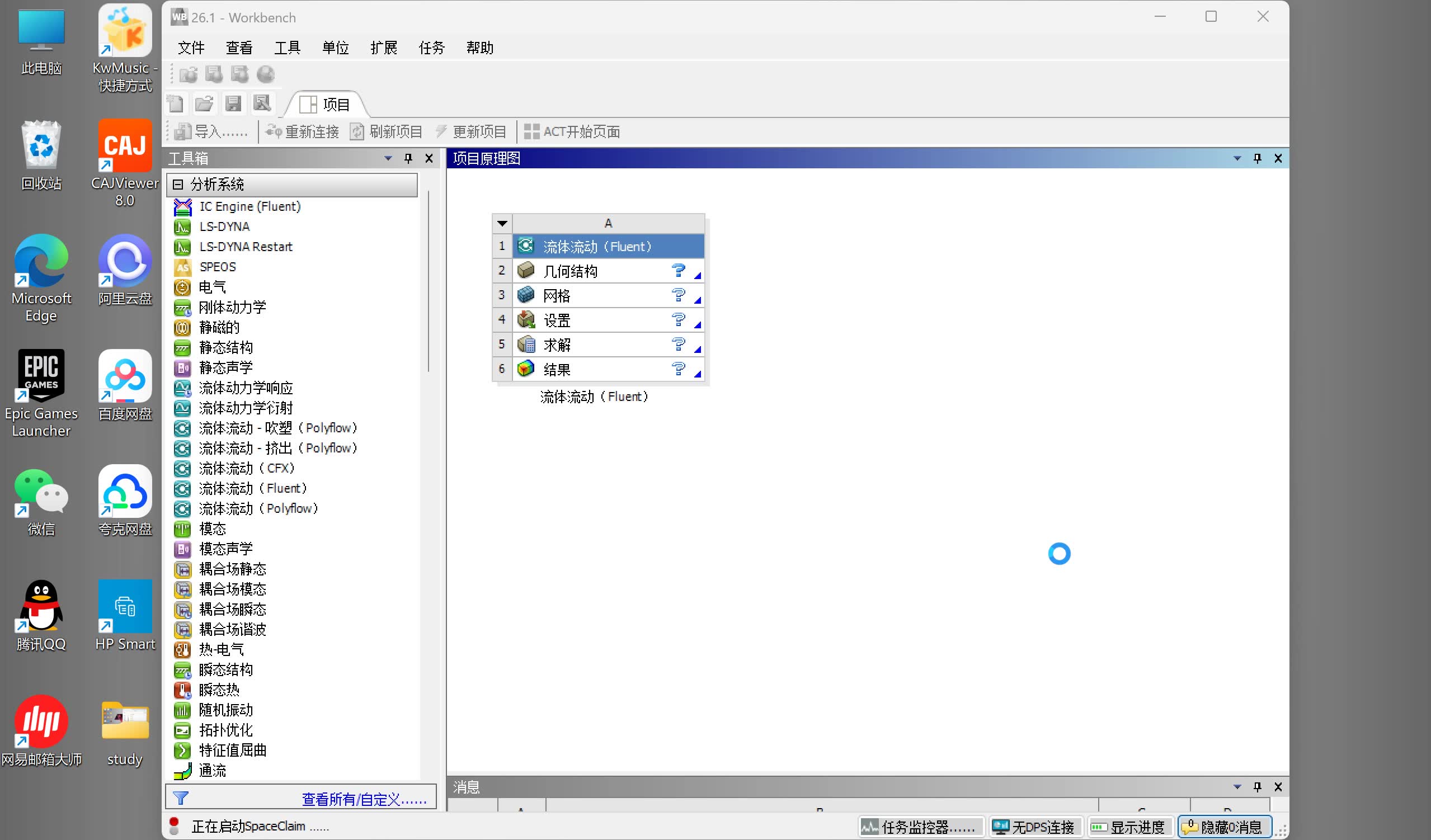The height and width of the screenshot is (840, 1431).
Task: Click the view all/customize link
Action: point(364,799)
